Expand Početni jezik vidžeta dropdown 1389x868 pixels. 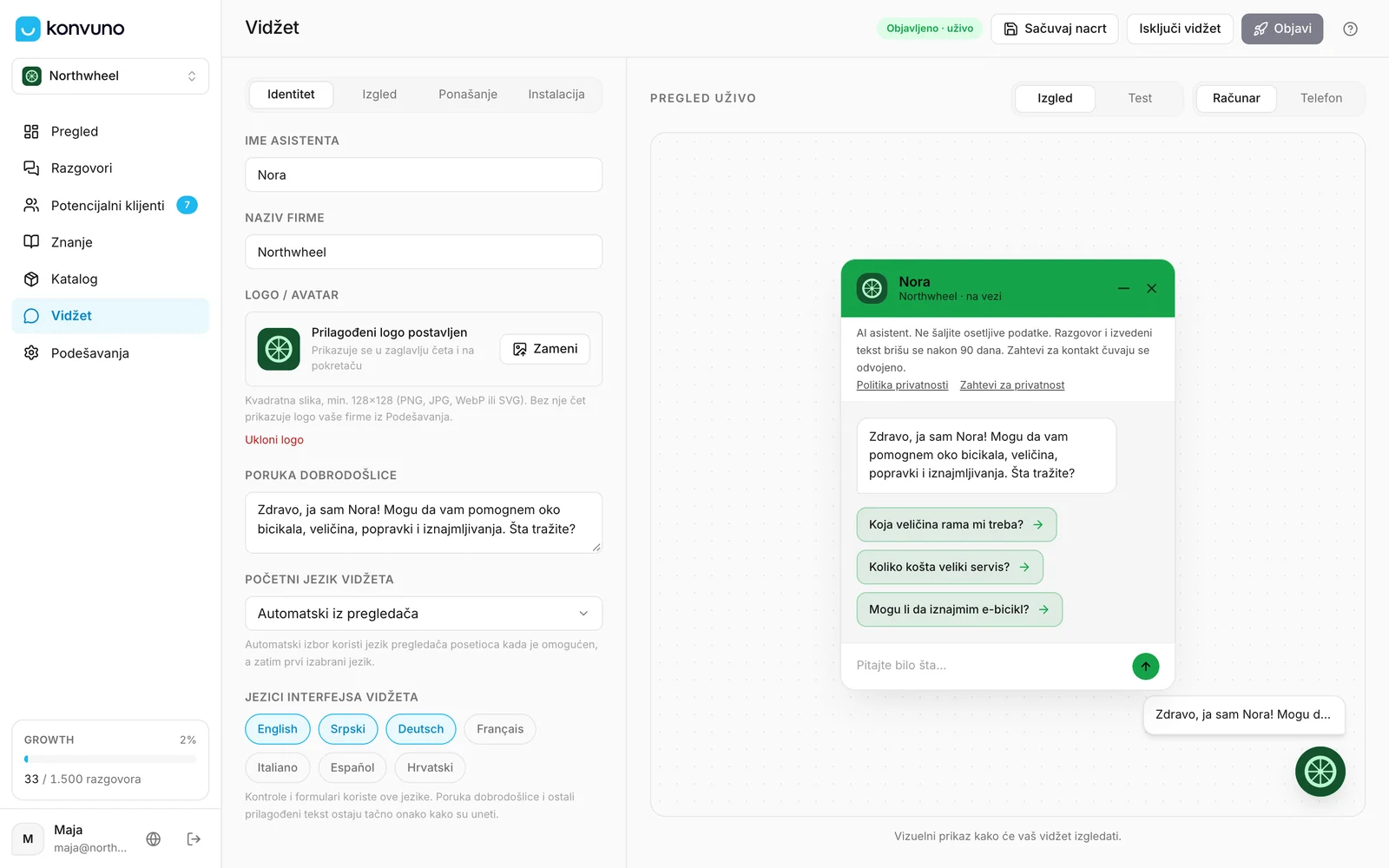click(x=424, y=614)
